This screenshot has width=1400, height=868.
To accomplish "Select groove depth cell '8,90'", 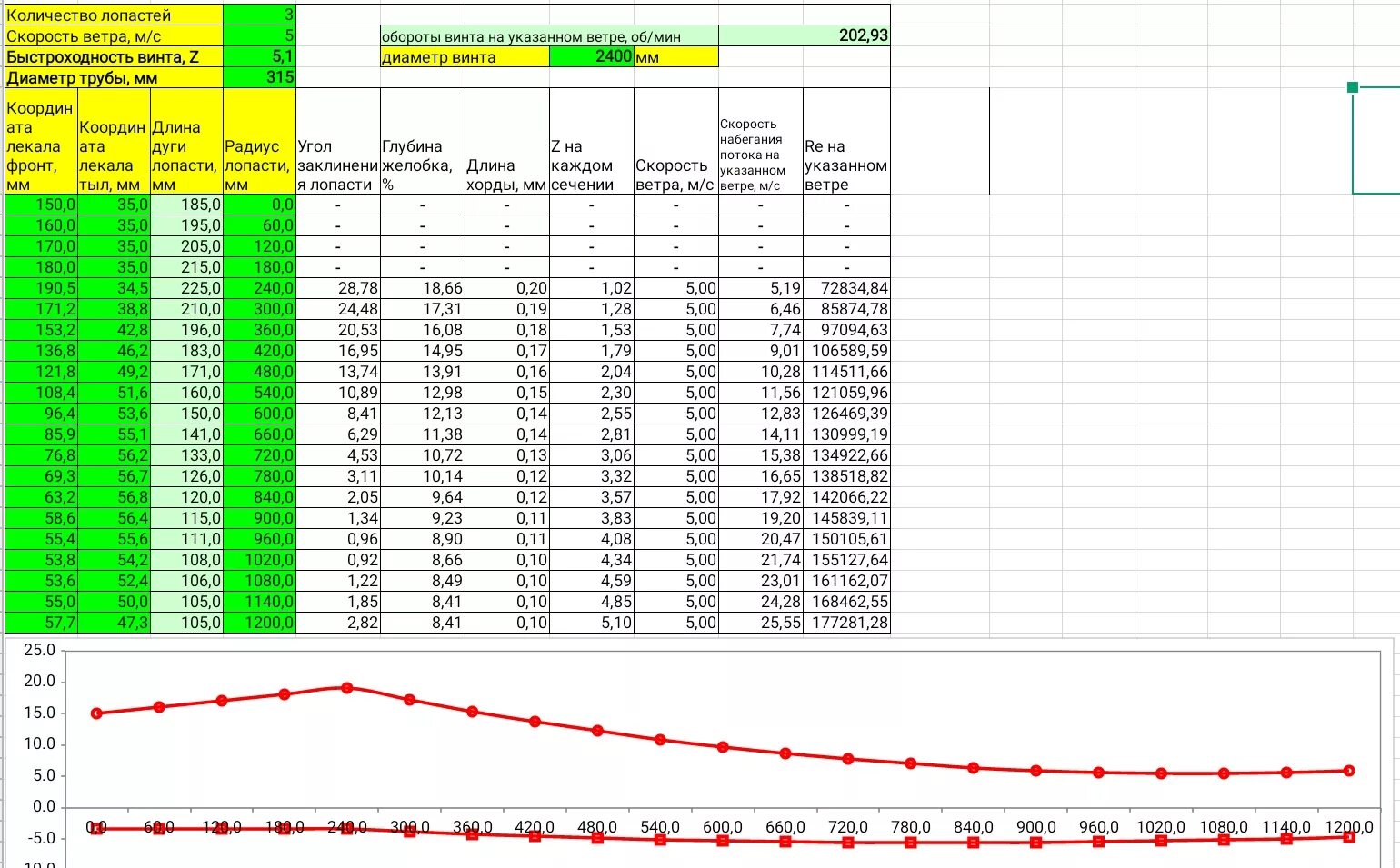I will (x=423, y=539).
